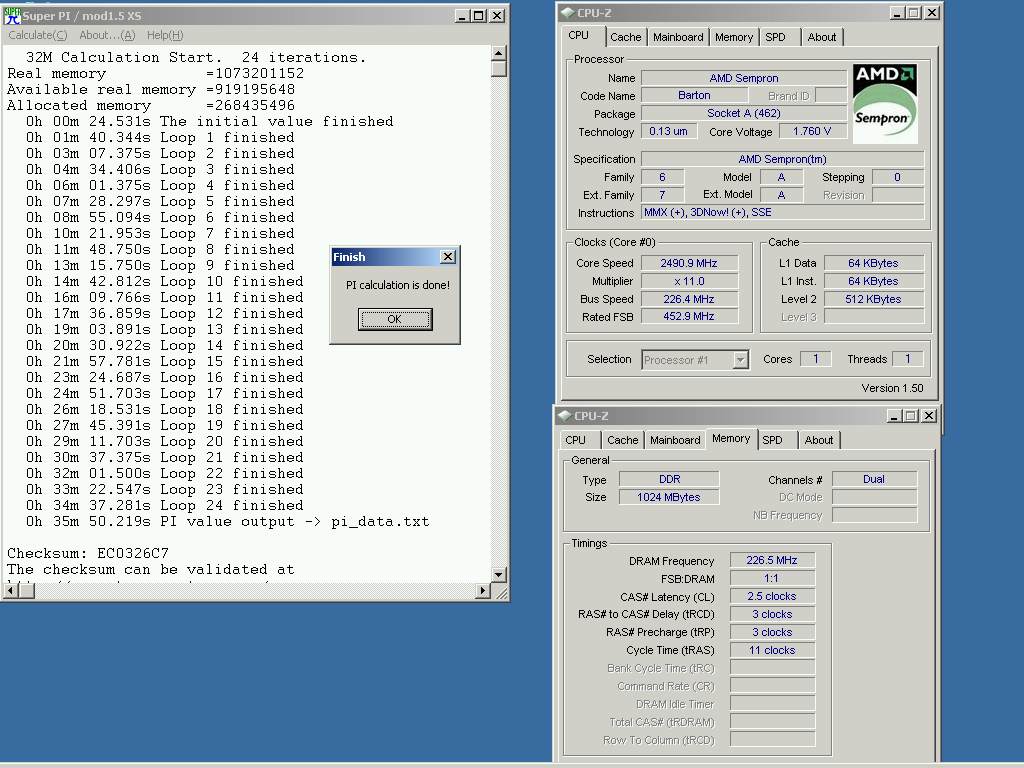Viewport: 1024px width, 768px height.
Task: Click the Cores count field
Action: [x=815, y=359]
